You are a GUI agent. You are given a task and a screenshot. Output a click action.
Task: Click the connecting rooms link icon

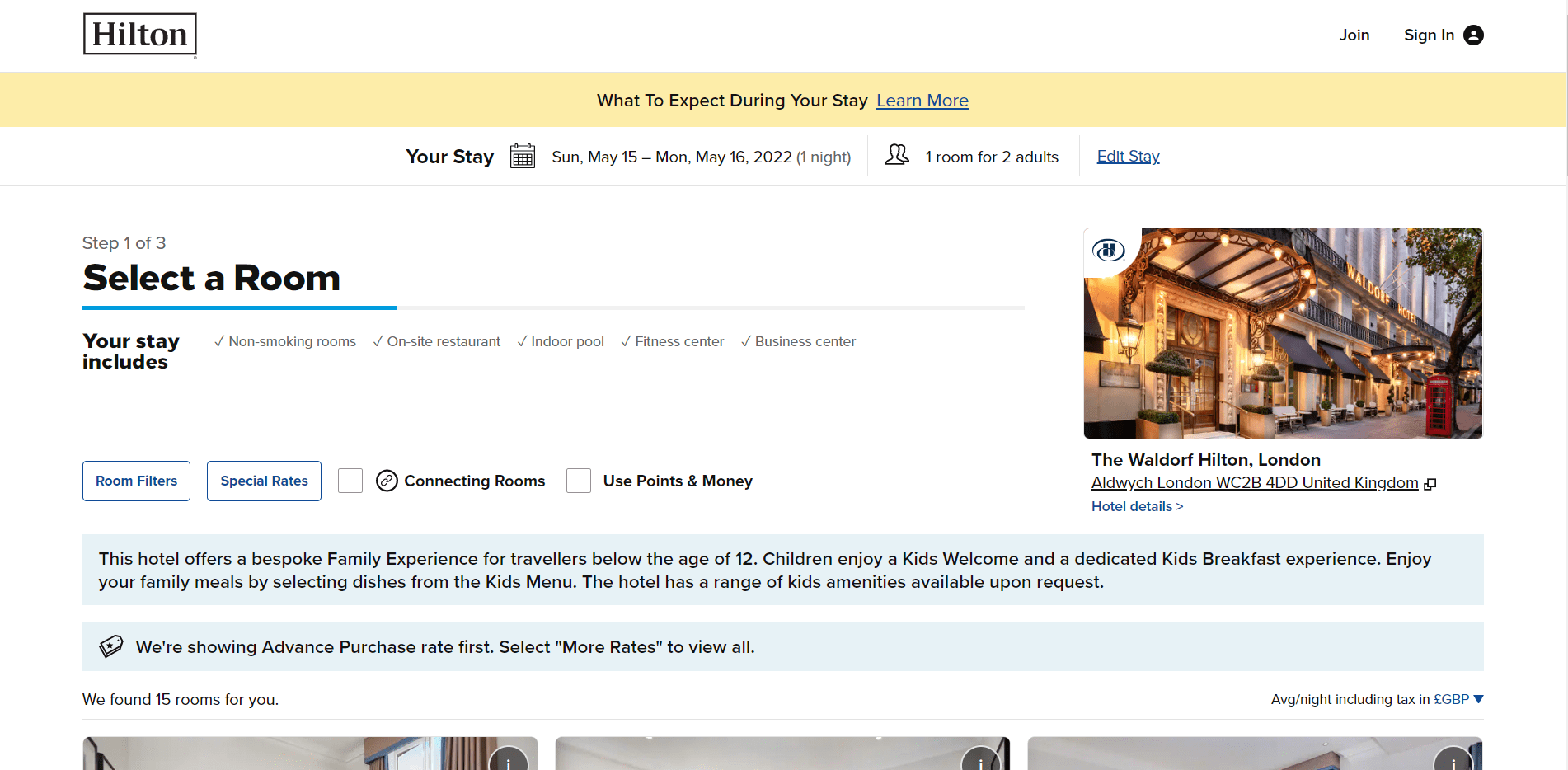pos(387,481)
